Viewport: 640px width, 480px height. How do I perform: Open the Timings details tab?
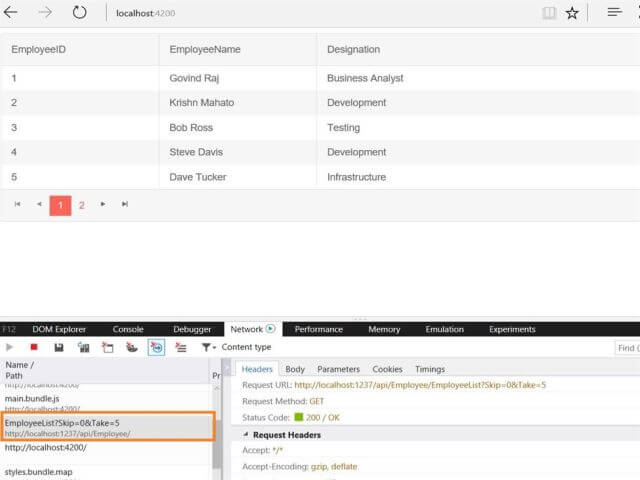point(430,369)
